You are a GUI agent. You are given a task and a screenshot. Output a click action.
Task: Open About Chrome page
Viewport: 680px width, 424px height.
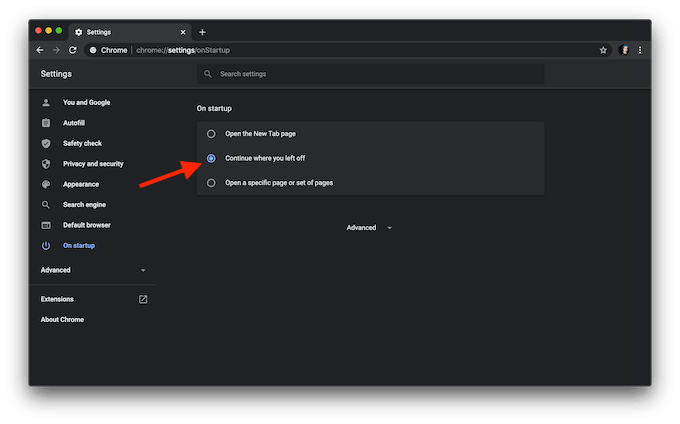click(62, 320)
